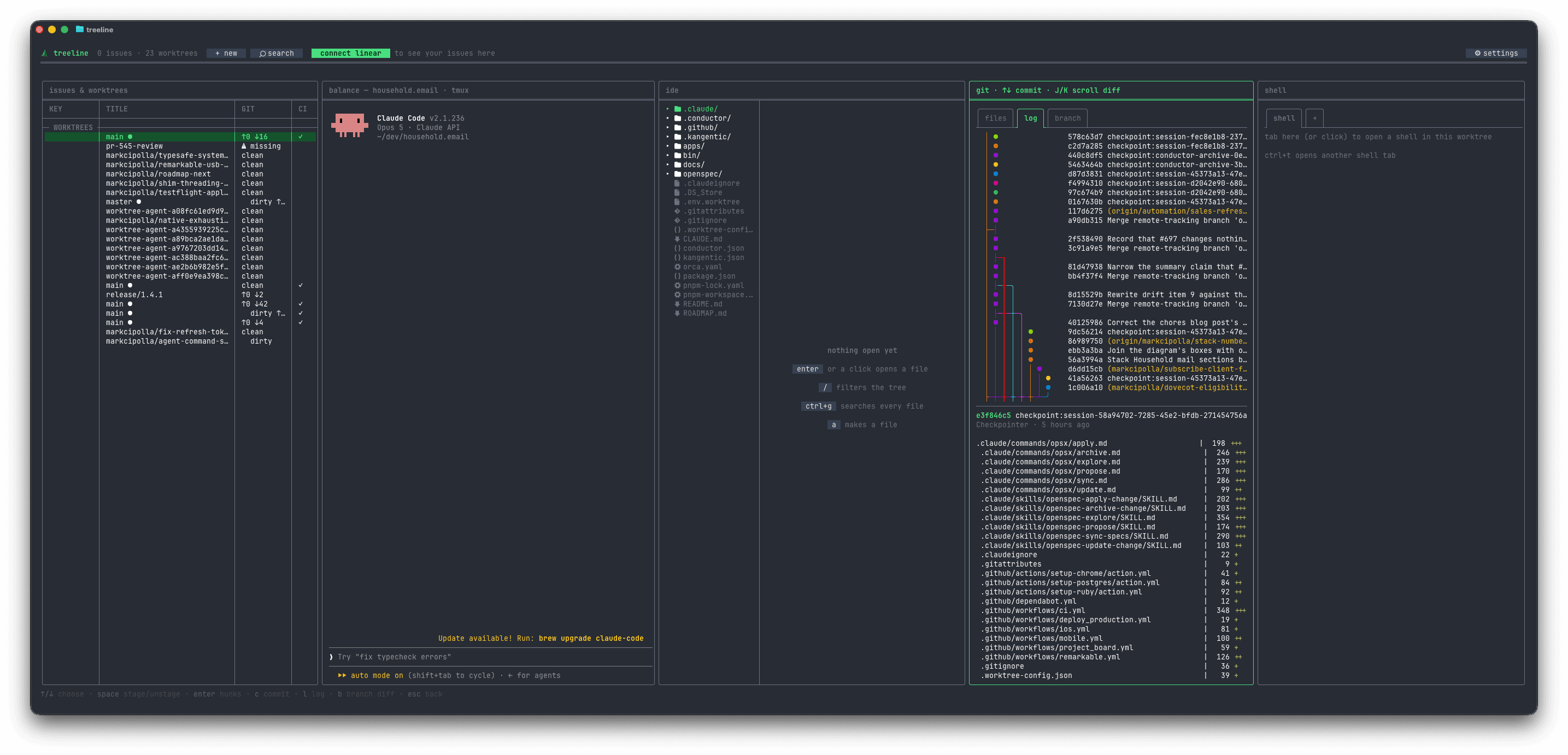Select the shell tab

1284,118
